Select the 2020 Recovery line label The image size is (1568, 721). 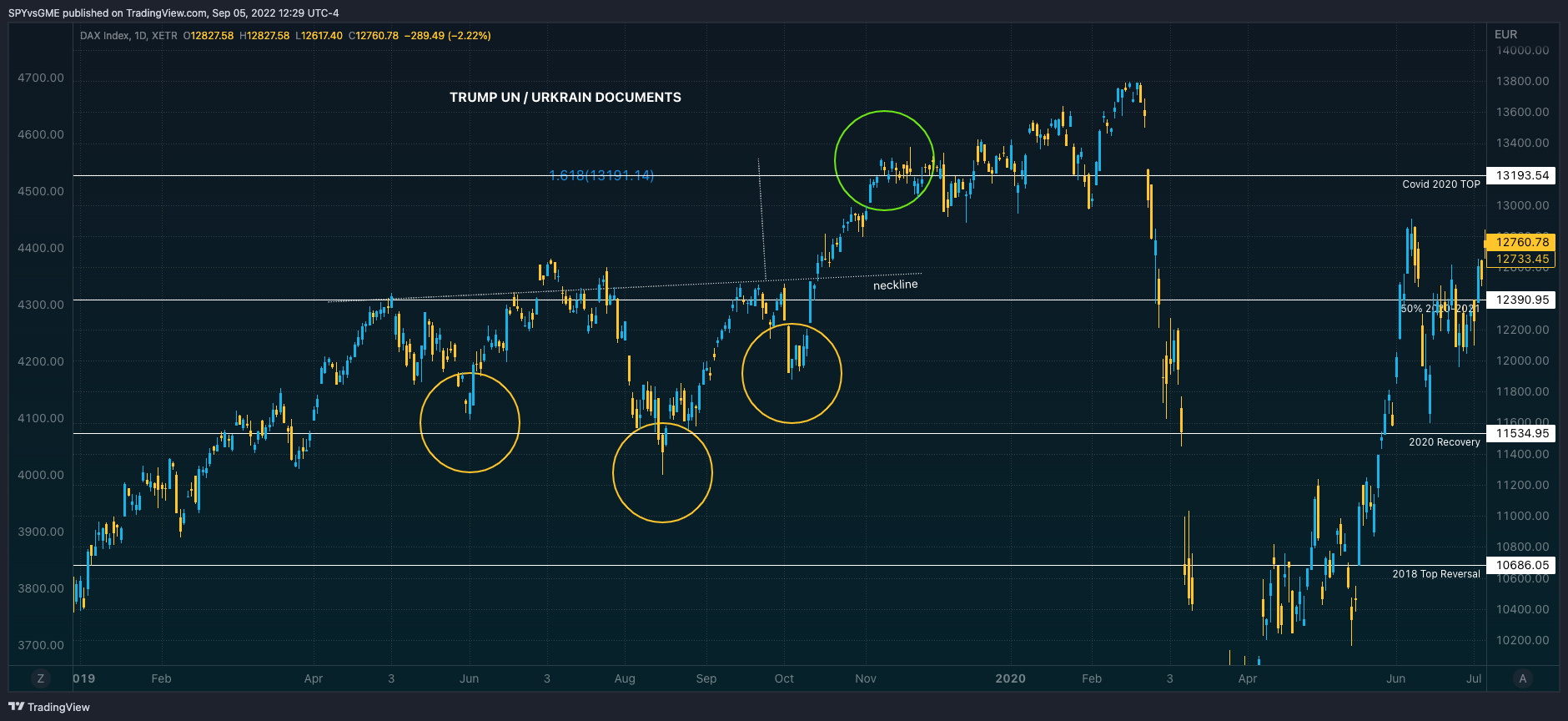[x=1444, y=442]
